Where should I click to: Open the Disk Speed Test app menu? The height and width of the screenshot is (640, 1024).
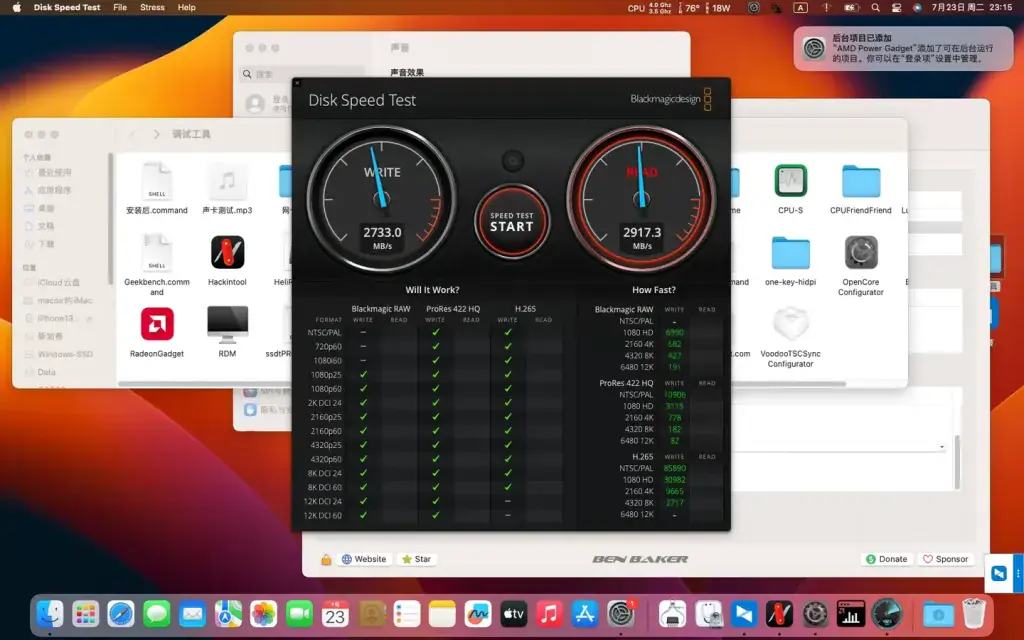[67, 7]
